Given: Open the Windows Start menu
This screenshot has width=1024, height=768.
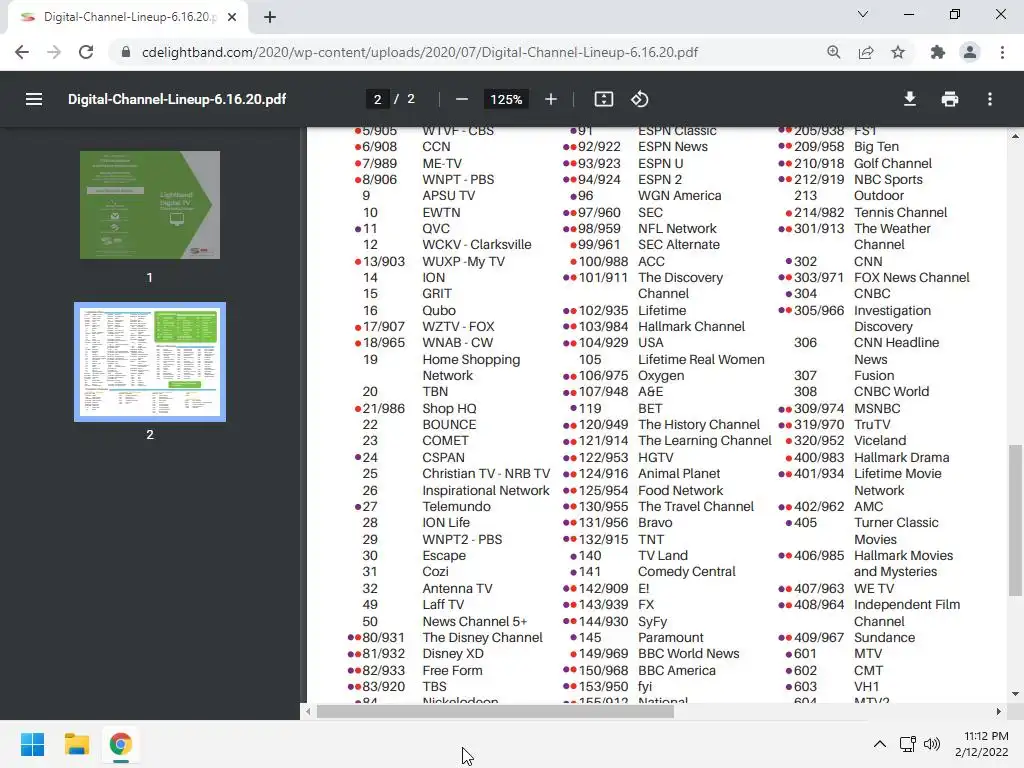Looking at the screenshot, I should pos(32,744).
